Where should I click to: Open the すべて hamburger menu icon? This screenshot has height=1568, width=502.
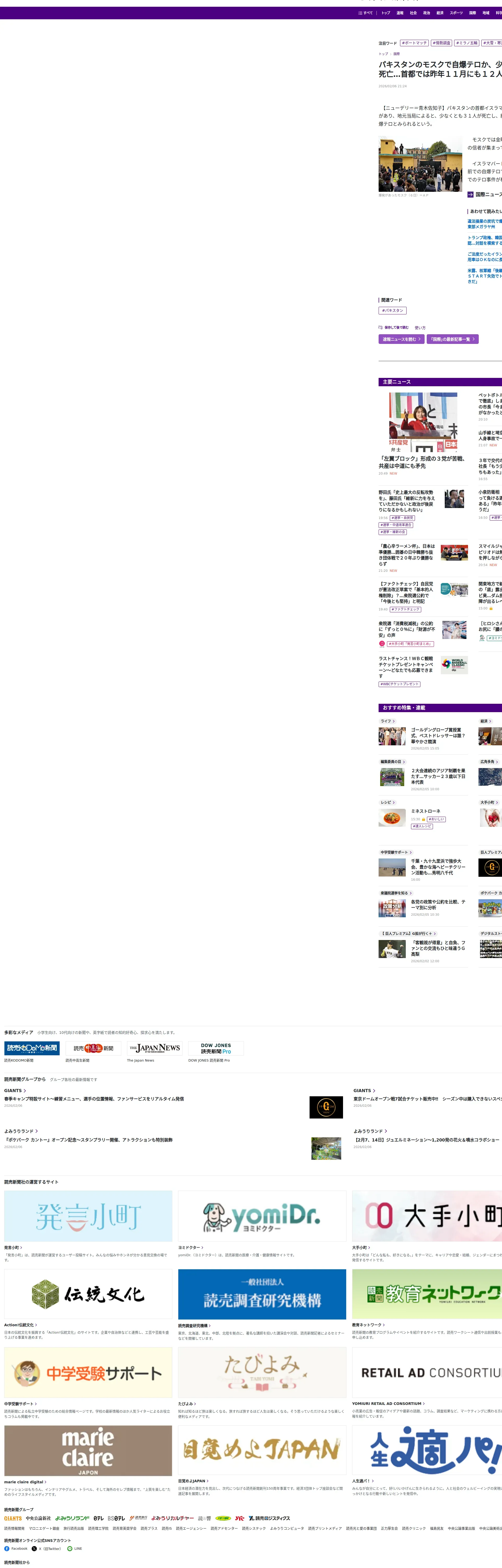360,13
